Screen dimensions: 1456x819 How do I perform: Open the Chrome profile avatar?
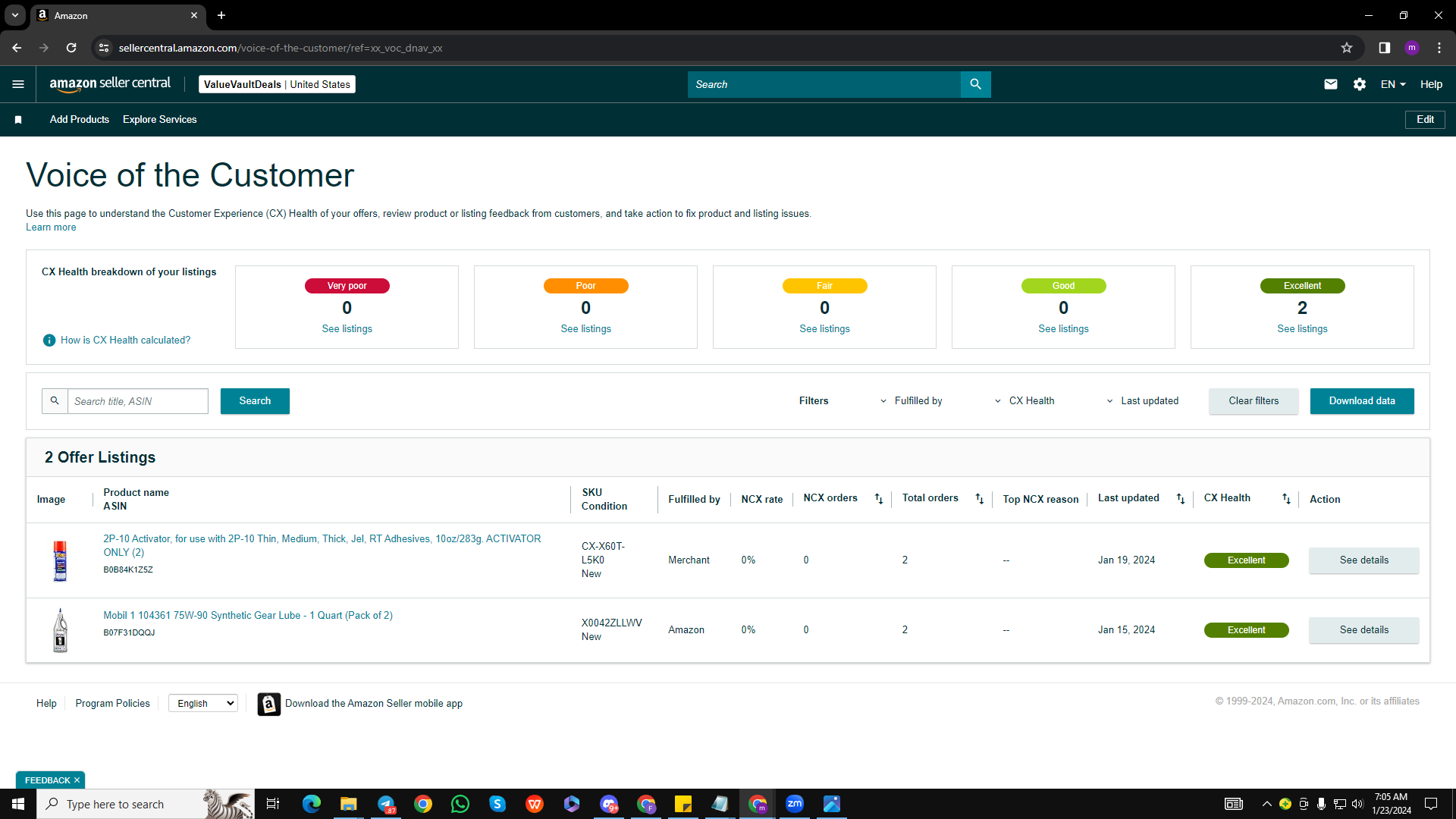(1412, 48)
